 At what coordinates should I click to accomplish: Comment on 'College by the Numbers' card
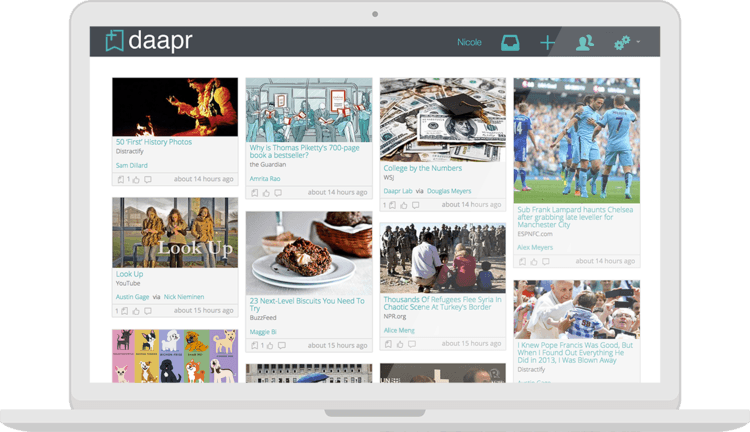point(416,205)
